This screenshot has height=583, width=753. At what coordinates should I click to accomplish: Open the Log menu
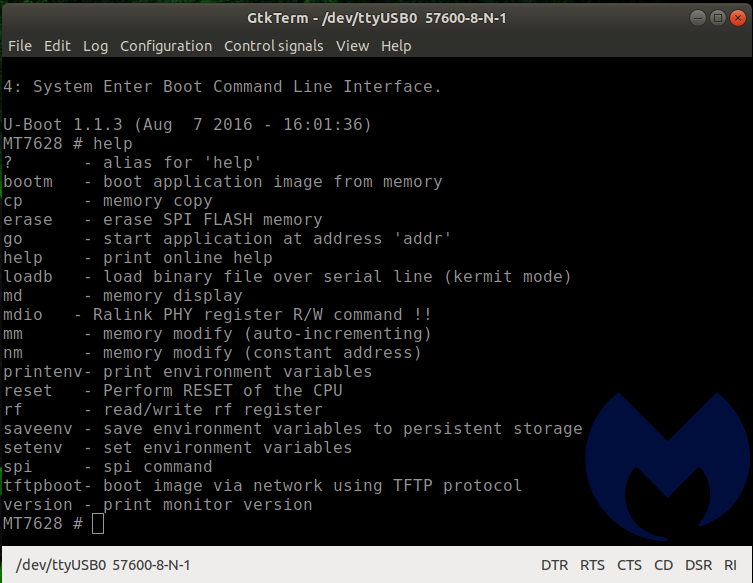pos(95,46)
